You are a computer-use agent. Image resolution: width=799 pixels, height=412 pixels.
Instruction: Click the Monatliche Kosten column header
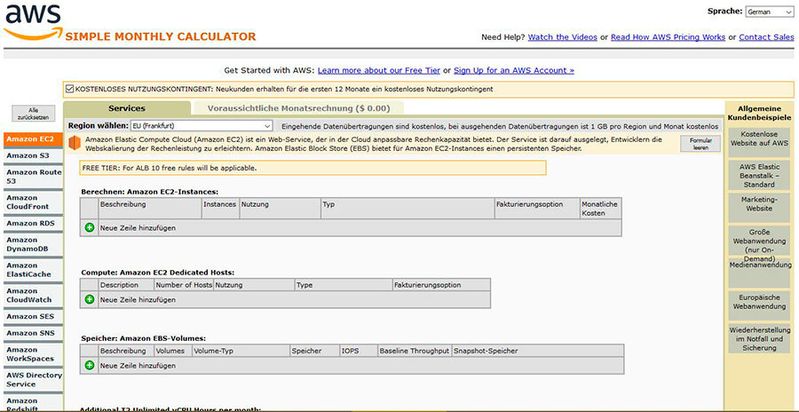[x=600, y=208]
